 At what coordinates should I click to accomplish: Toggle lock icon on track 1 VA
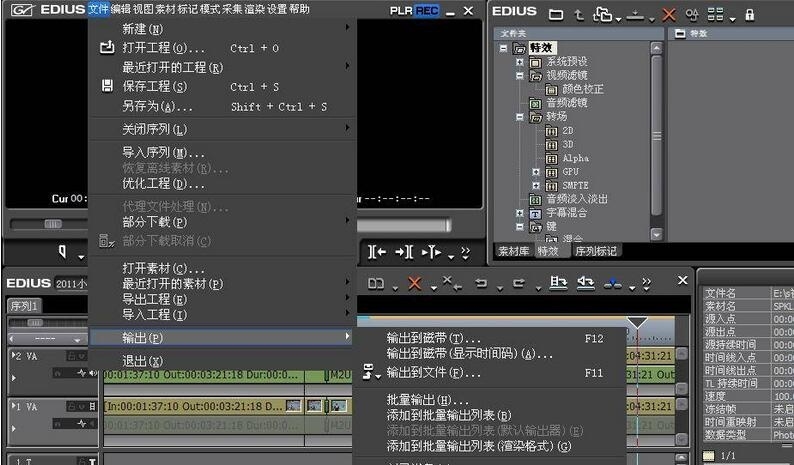(x=72, y=406)
